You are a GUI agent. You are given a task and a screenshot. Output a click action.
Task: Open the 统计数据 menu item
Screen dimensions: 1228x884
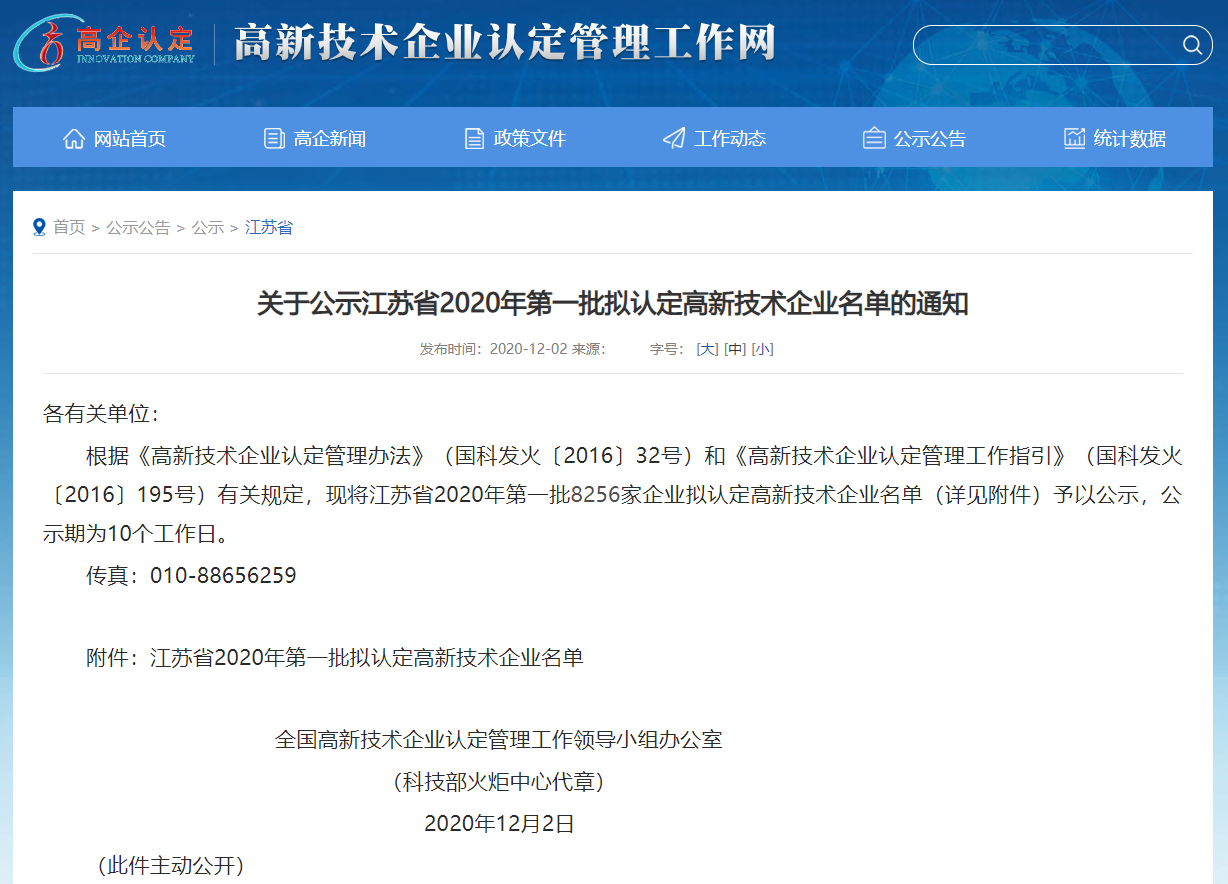coord(1130,139)
